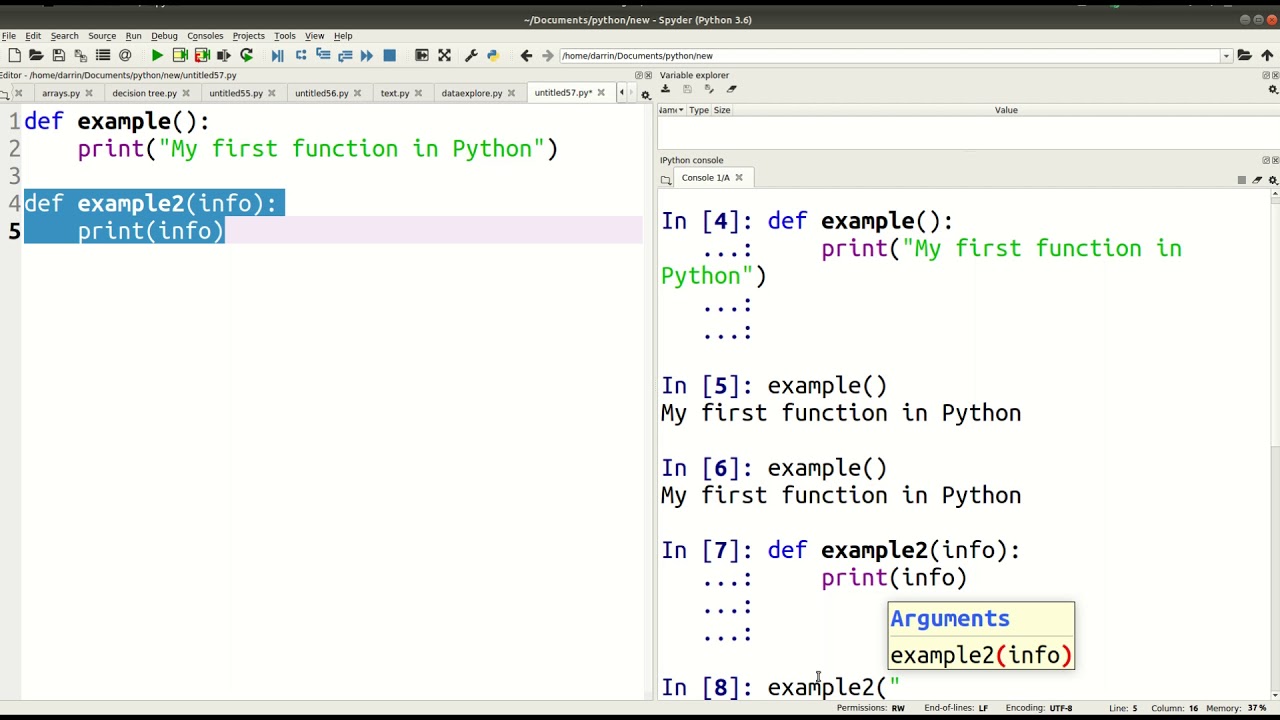Create a new file with the toolbar icon
Screen dimensions: 1280x720
pyautogui.click(x=14, y=56)
